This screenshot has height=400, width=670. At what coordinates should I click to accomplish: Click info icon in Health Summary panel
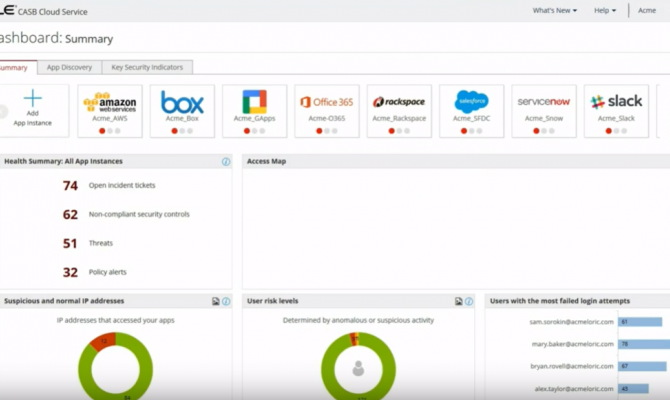point(226,162)
